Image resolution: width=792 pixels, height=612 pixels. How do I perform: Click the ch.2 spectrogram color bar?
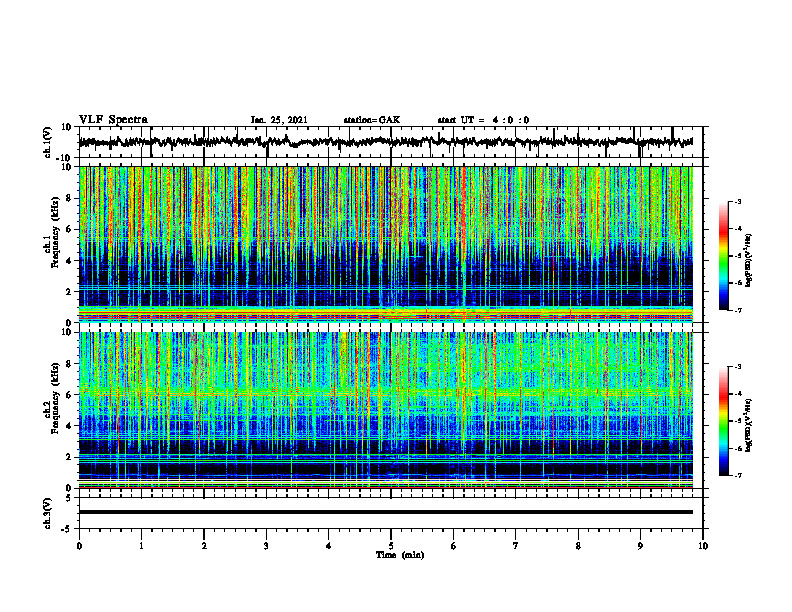pos(723,421)
